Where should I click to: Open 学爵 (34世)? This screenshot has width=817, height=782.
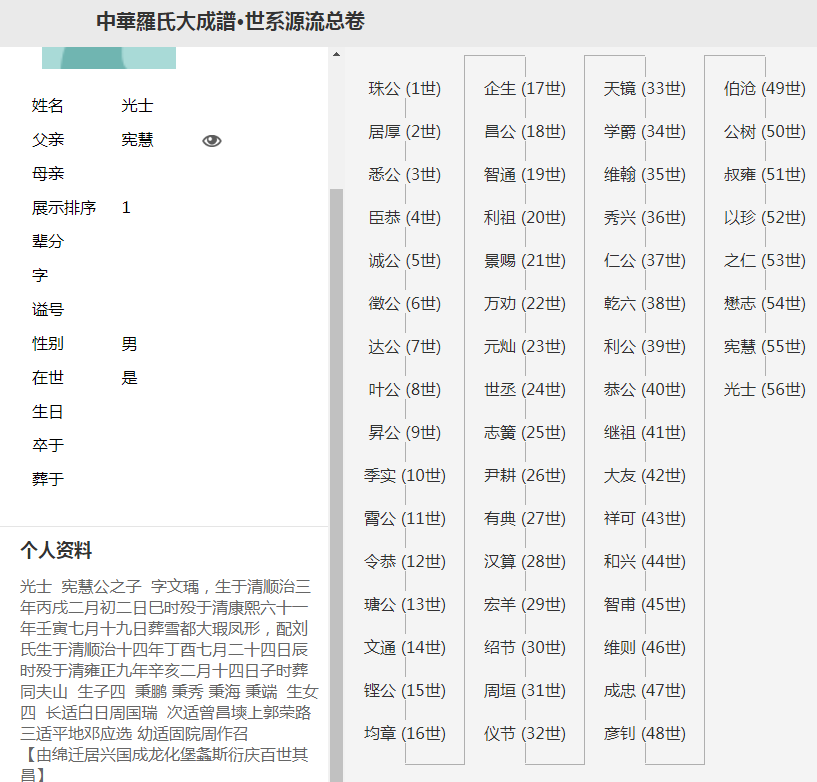click(645, 132)
